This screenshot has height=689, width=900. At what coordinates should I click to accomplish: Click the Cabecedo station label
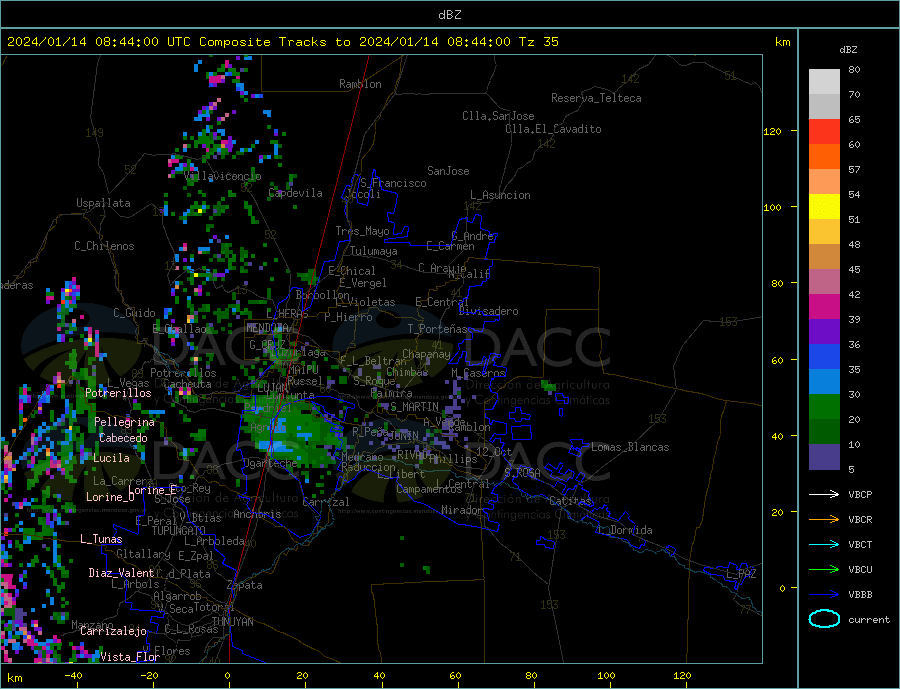(x=123, y=438)
